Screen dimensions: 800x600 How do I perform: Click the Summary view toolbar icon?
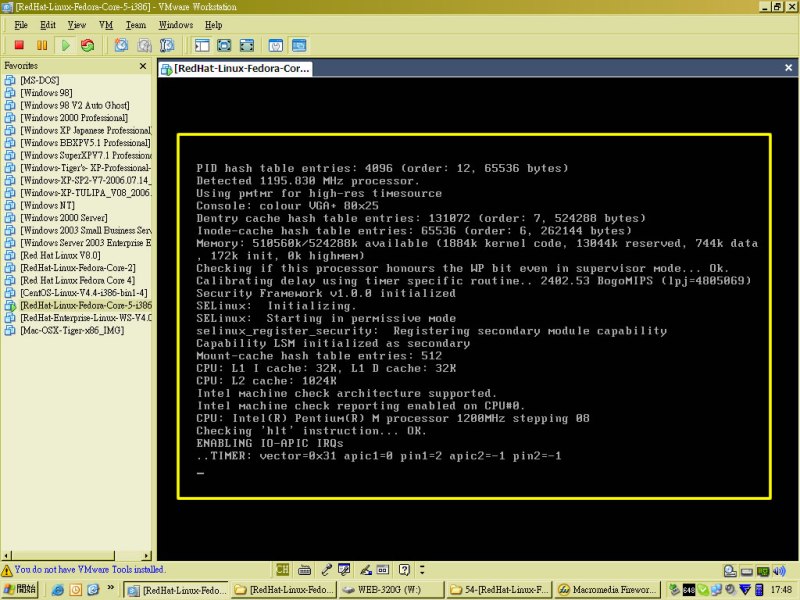tap(276, 45)
